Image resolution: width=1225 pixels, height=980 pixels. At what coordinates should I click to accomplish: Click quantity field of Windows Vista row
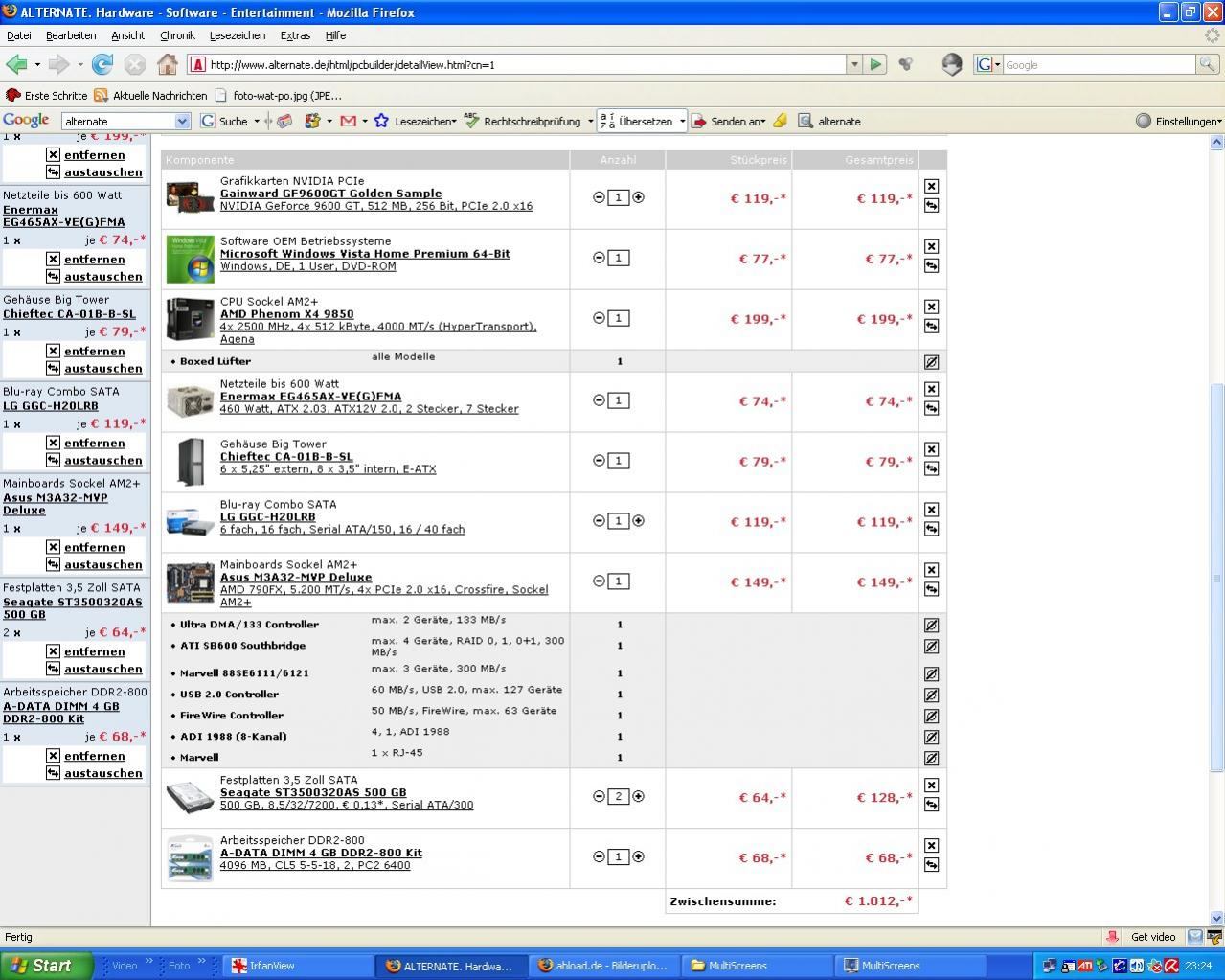(x=619, y=258)
